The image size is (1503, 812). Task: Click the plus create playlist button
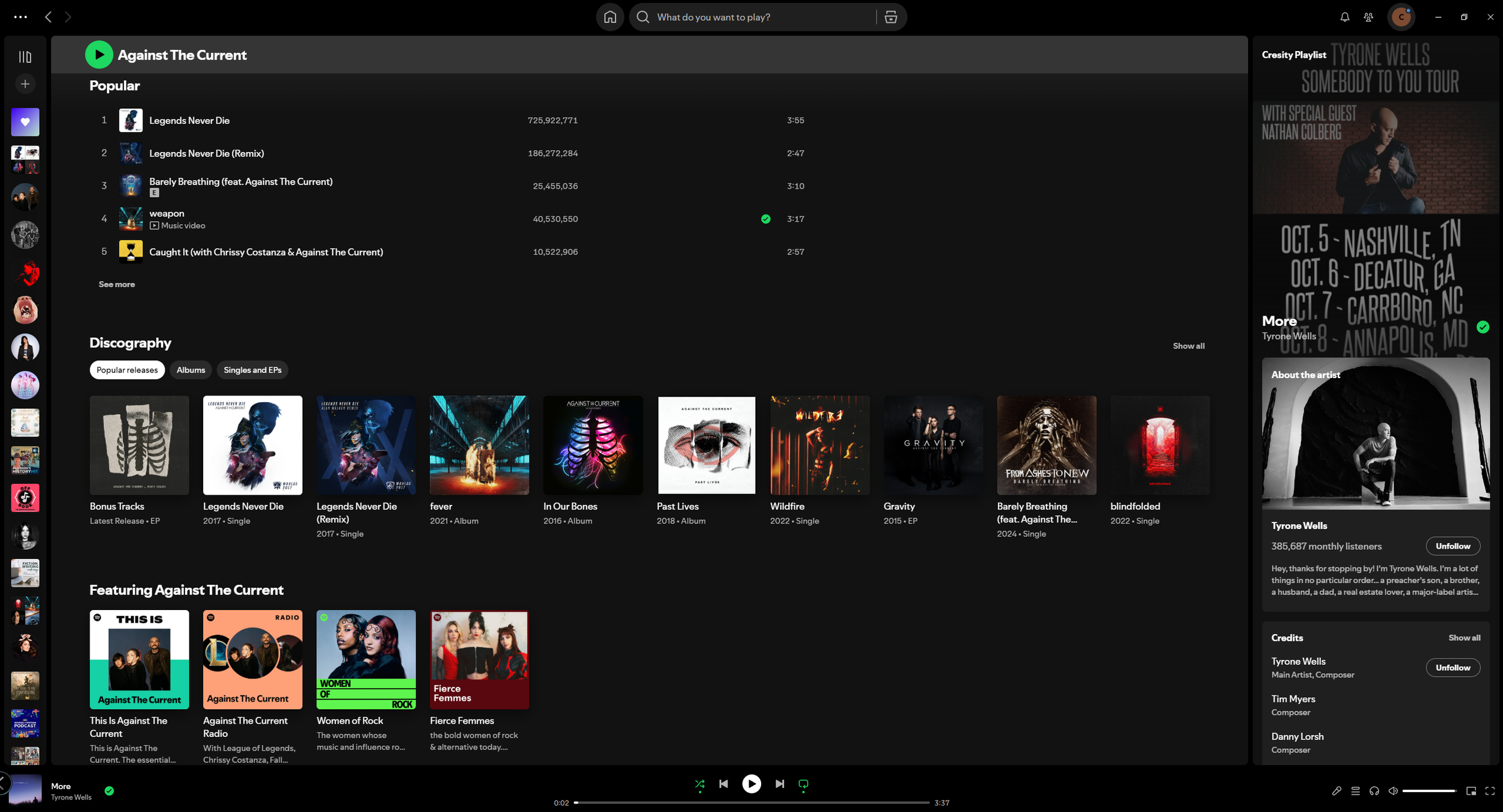25,84
